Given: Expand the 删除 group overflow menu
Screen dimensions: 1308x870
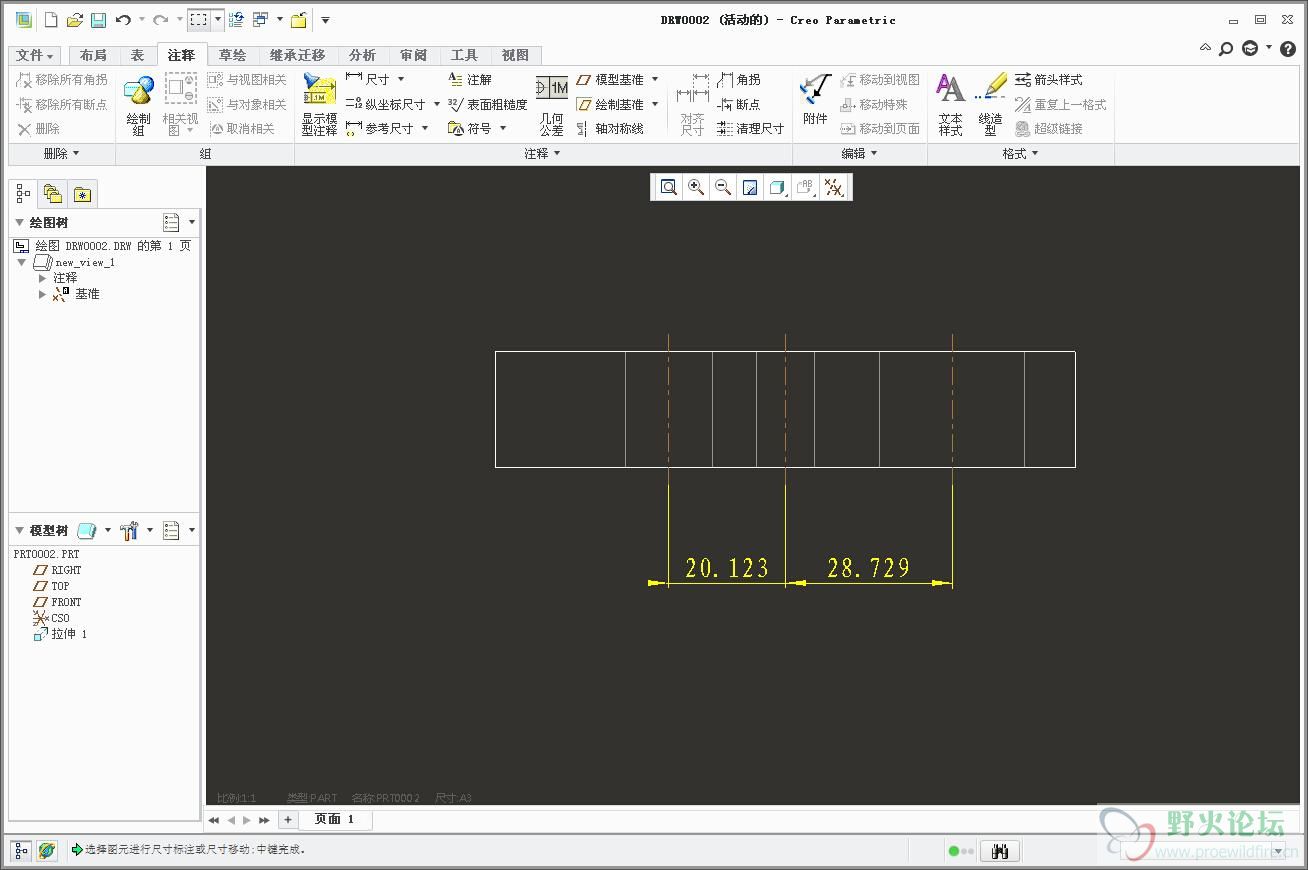Looking at the screenshot, I should pos(62,154).
